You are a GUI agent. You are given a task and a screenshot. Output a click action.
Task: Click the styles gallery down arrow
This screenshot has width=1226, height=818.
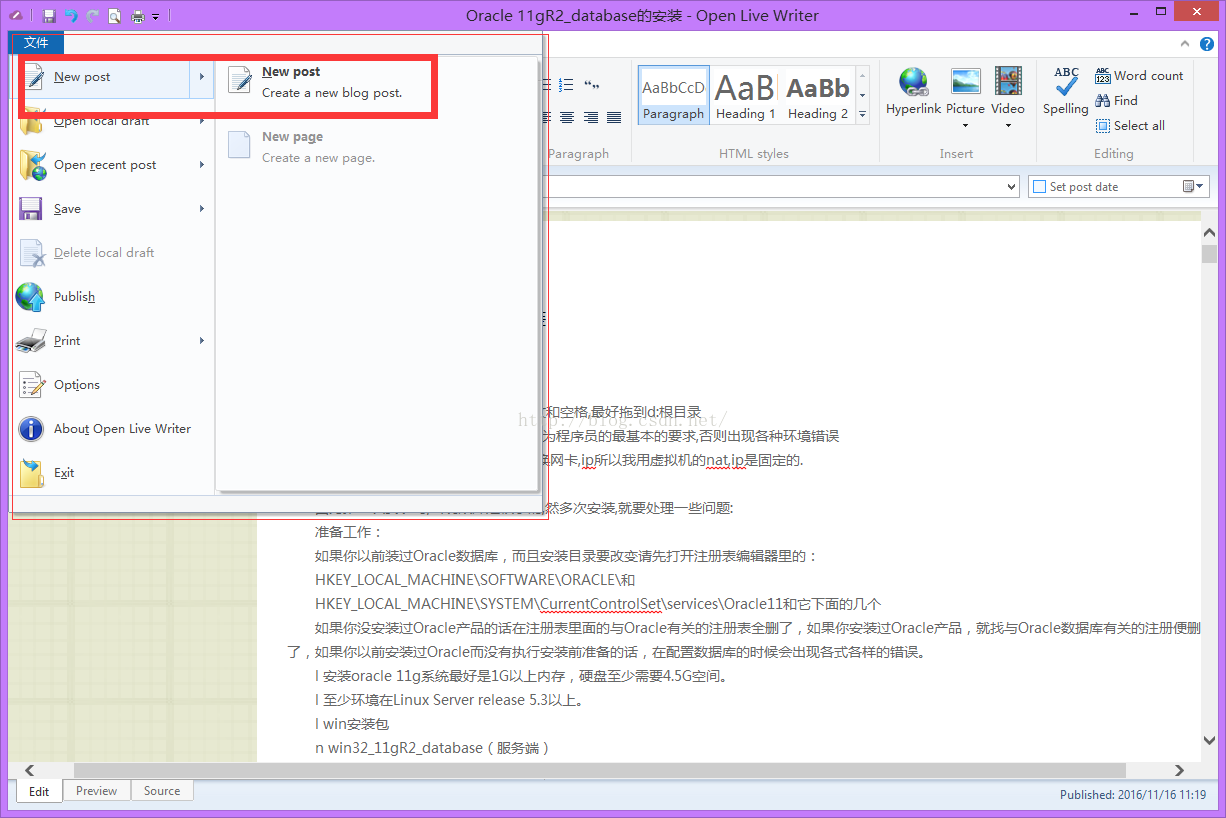click(x=862, y=96)
